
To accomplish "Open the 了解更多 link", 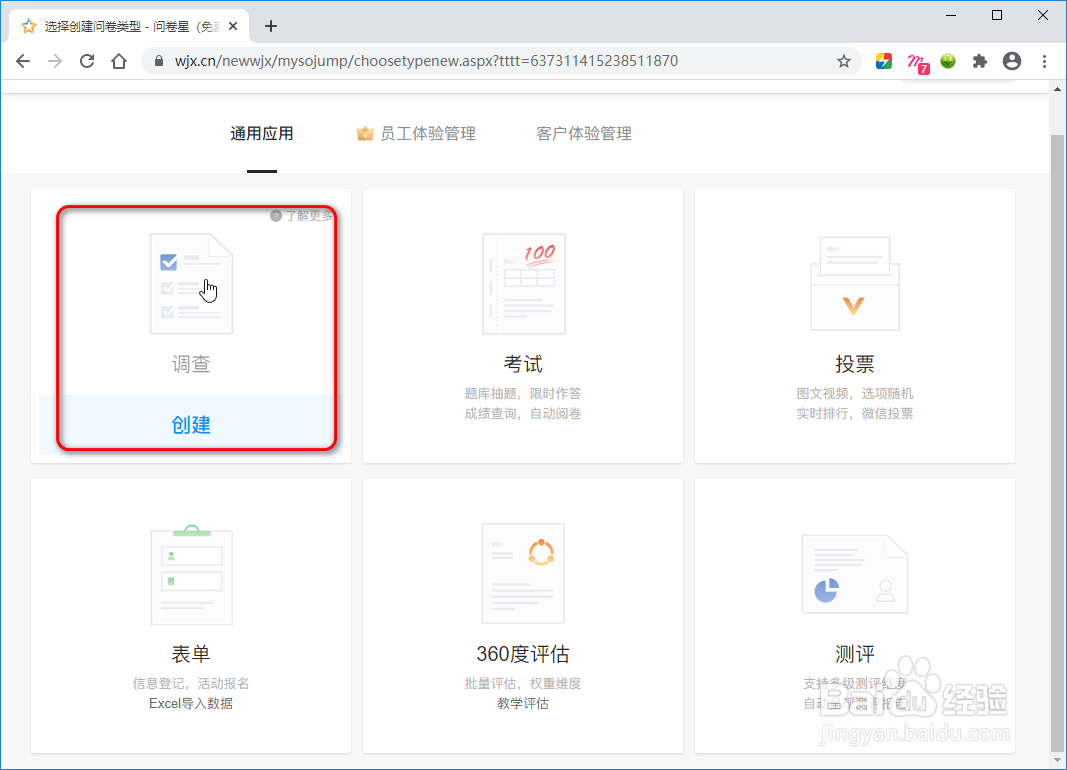I will (x=301, y=214).
